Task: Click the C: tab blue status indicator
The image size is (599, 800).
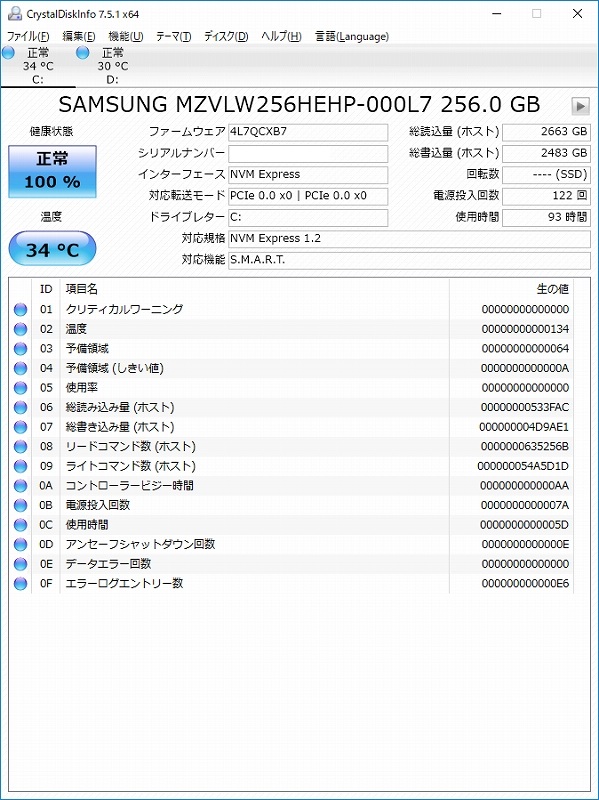Action: (x=9, y=53)
